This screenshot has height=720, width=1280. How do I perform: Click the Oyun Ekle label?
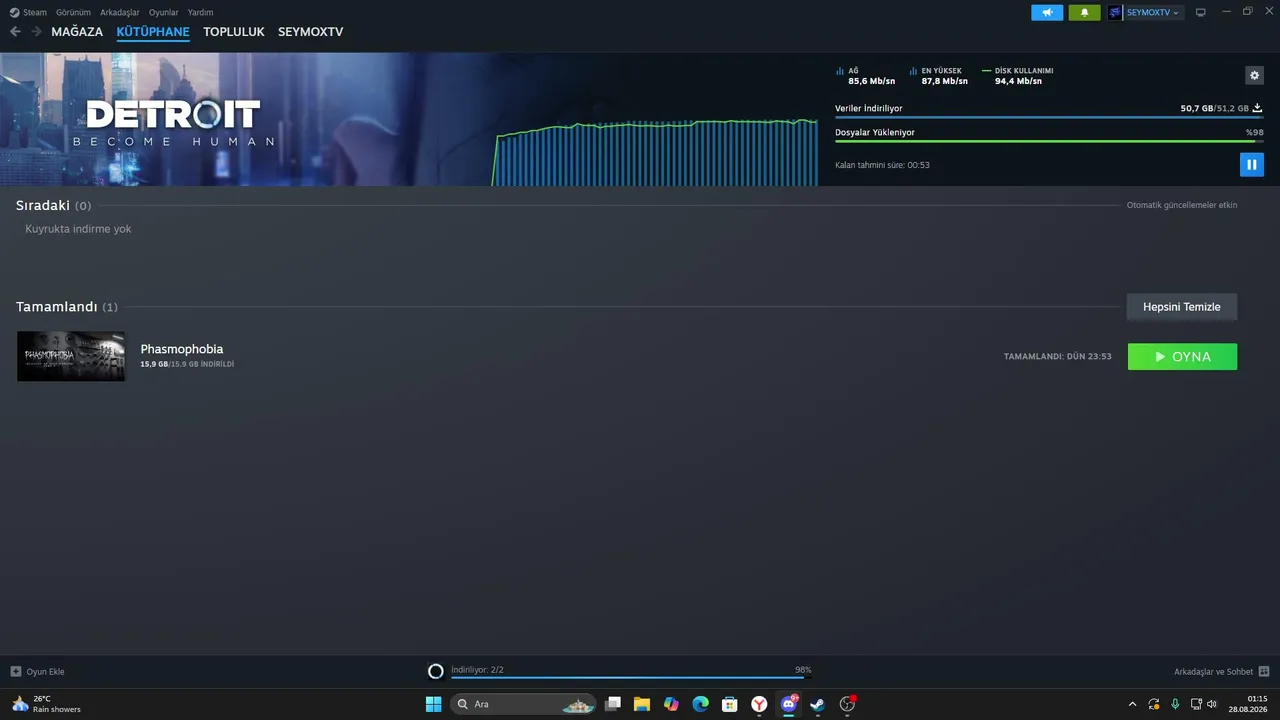click(45, 672)
